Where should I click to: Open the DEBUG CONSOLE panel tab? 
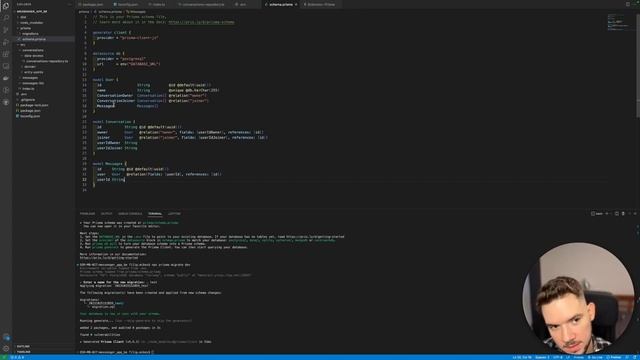130,214
